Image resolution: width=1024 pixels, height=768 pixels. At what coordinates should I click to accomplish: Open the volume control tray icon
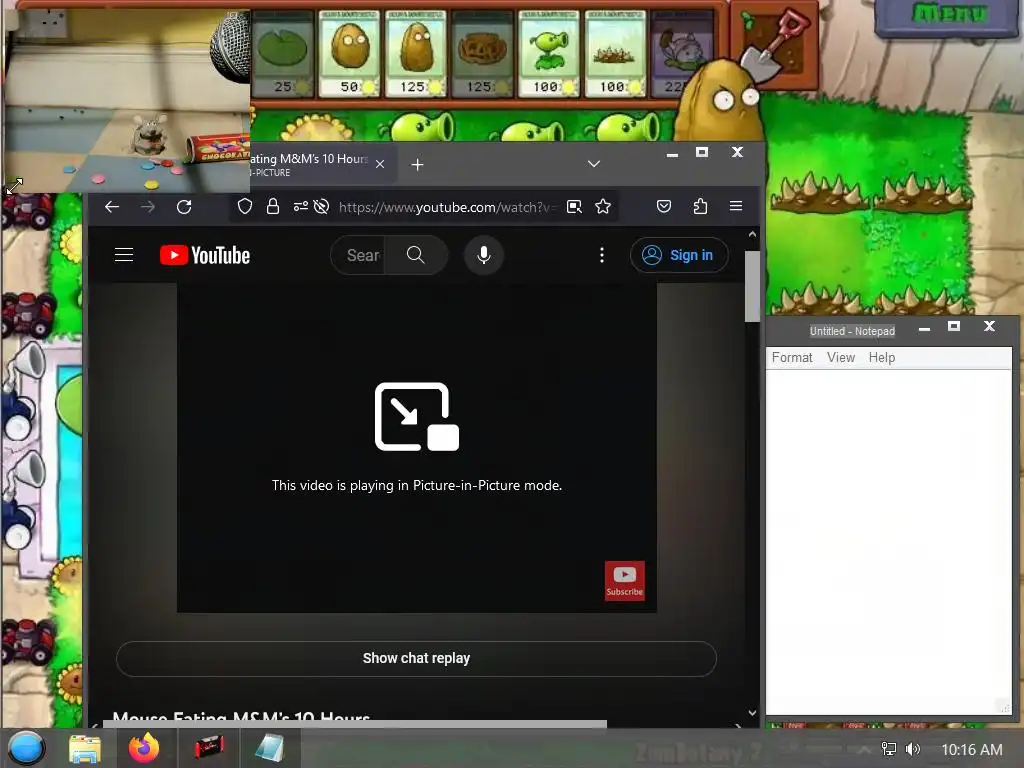[x=913, y=749]
